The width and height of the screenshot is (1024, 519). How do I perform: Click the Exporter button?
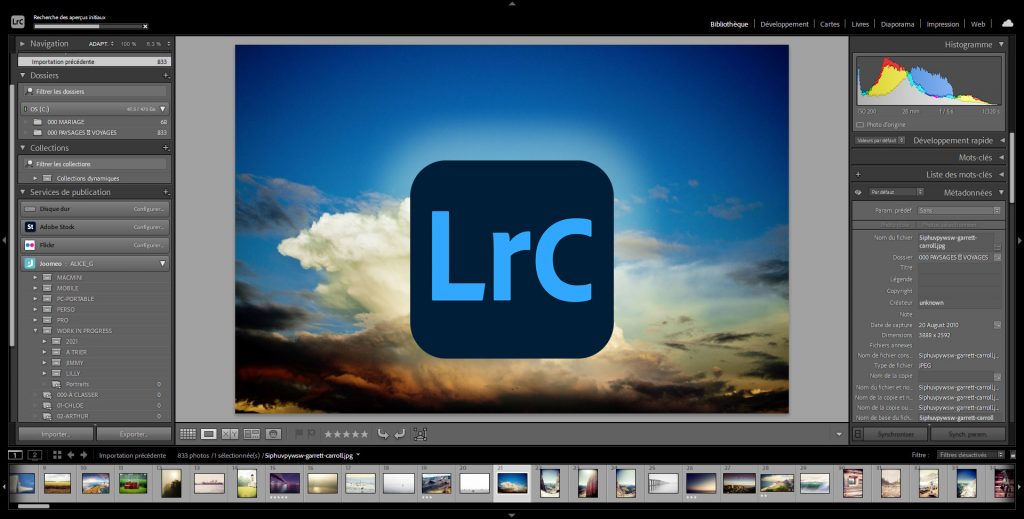click(133, 435)
